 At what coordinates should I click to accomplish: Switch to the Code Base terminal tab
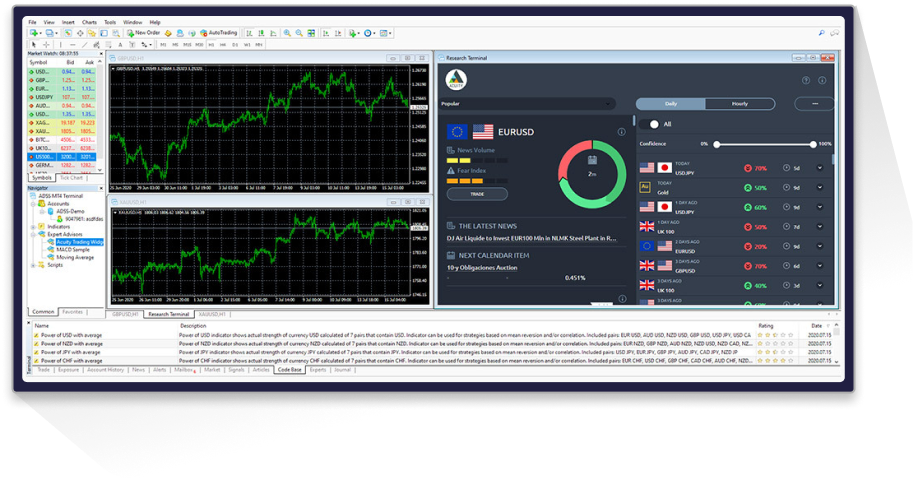click(289, 370)
